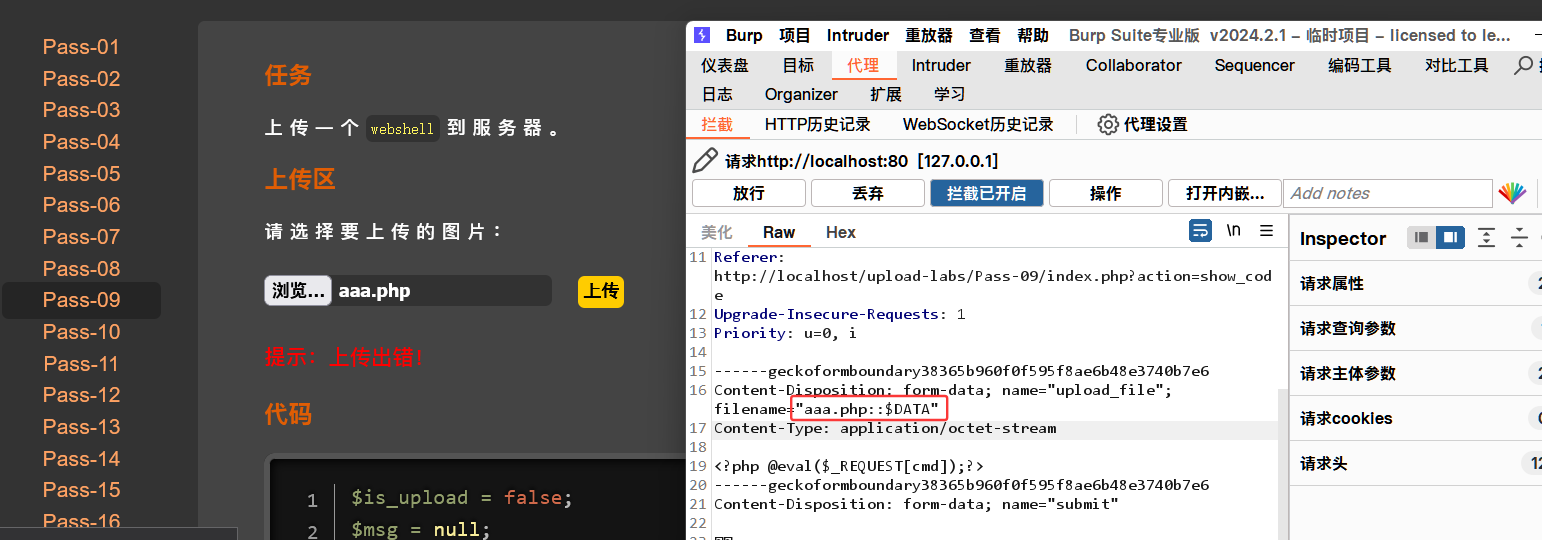Image resolution: width=1542 pixels, height=540 pixels.
Task: Click the yellow 上传 upload button
Action: click(601, 291)
